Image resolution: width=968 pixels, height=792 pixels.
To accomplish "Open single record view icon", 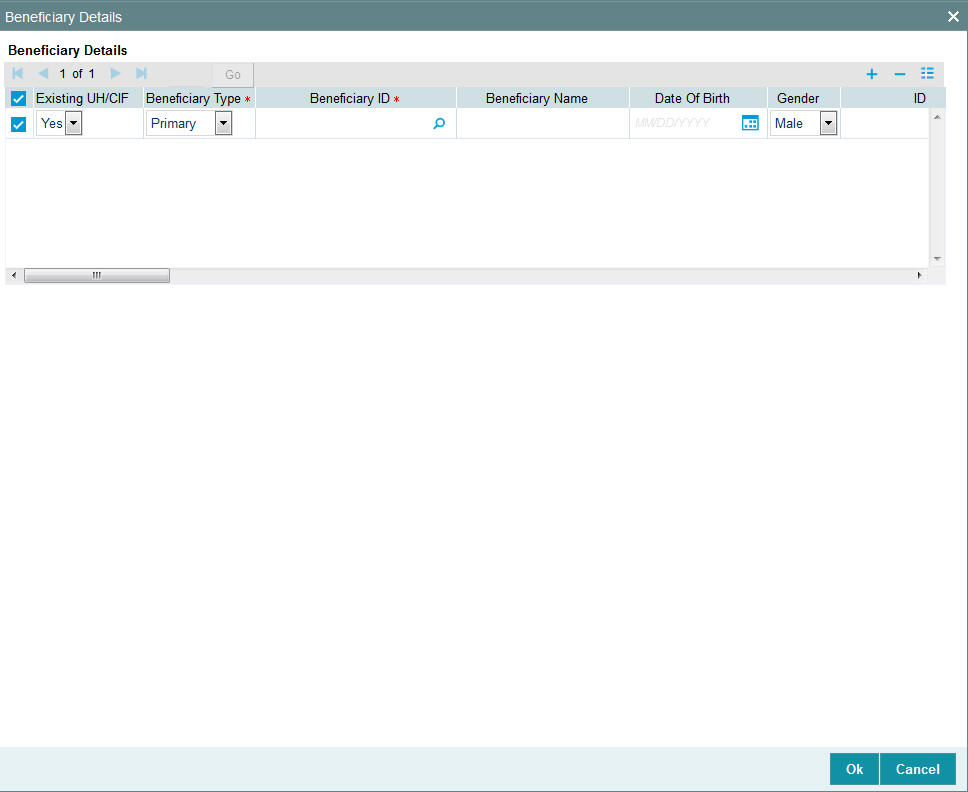I will point(927,73).
